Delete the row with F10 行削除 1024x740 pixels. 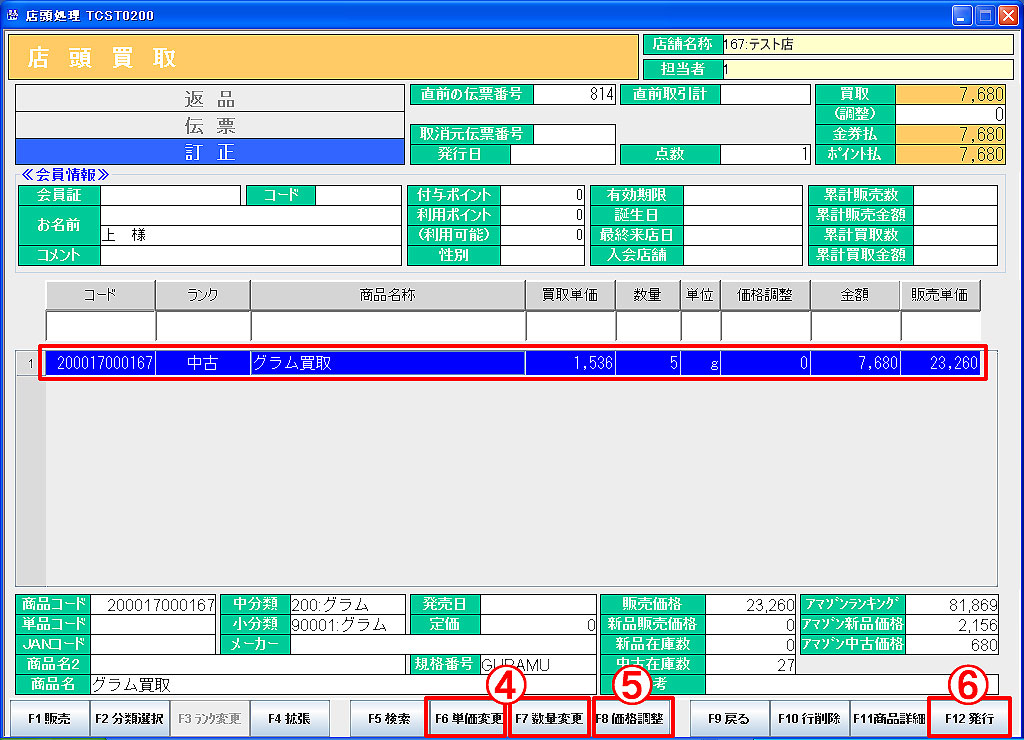pyautogui.click(x=809, y=718)
